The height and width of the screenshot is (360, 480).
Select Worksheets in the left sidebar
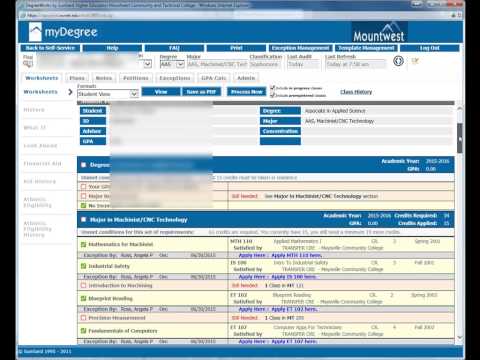point(40,92)
